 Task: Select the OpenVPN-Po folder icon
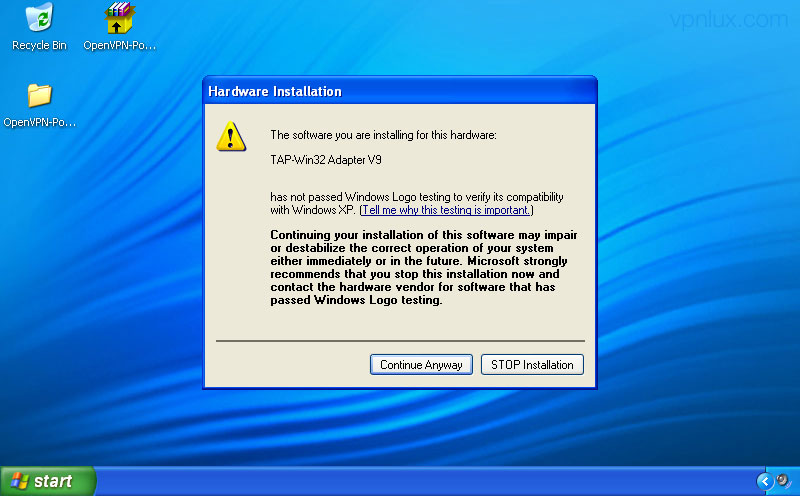[x=39, y=105]
